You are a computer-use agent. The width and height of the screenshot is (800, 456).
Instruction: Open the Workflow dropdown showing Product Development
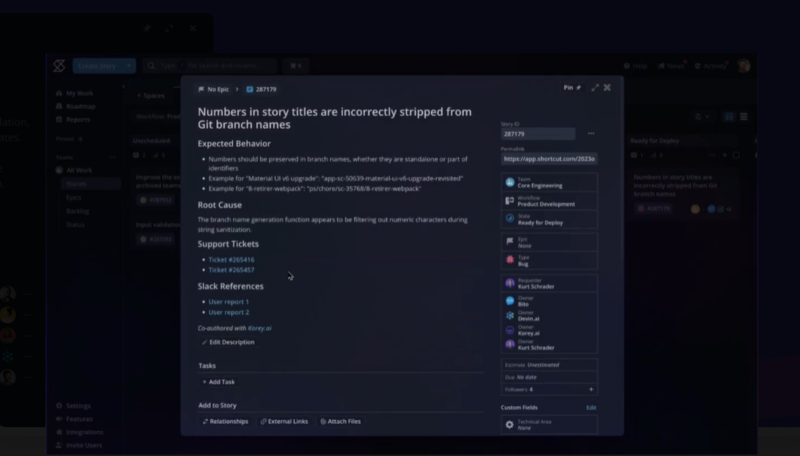click(549, 202)
